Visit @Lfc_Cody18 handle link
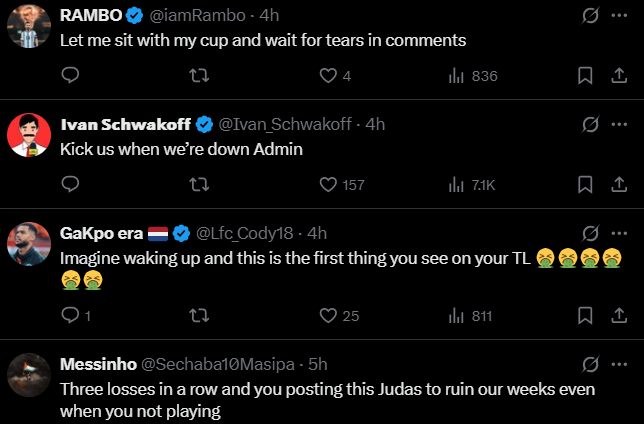 point(246,233)
